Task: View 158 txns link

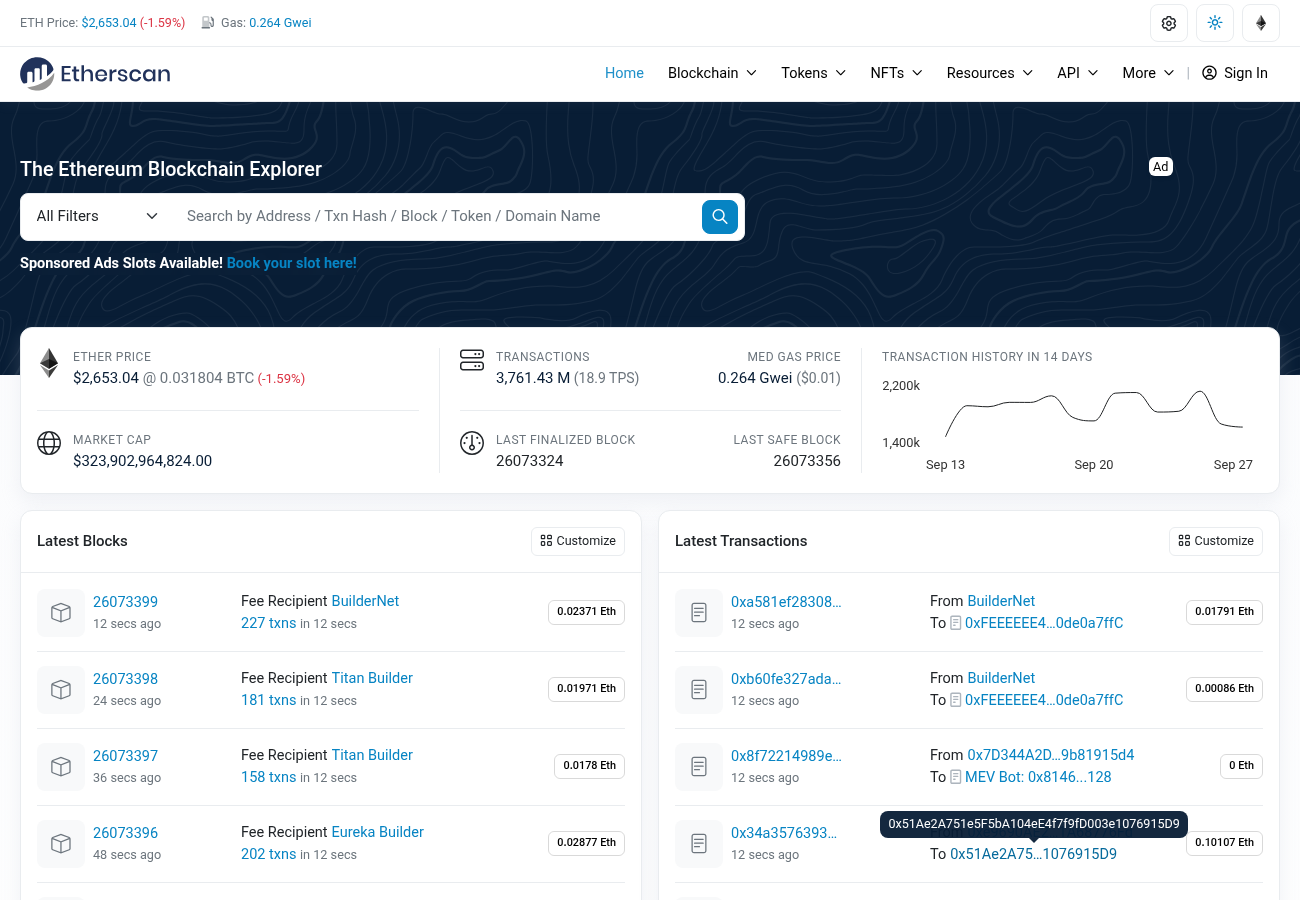Action: 268,777
